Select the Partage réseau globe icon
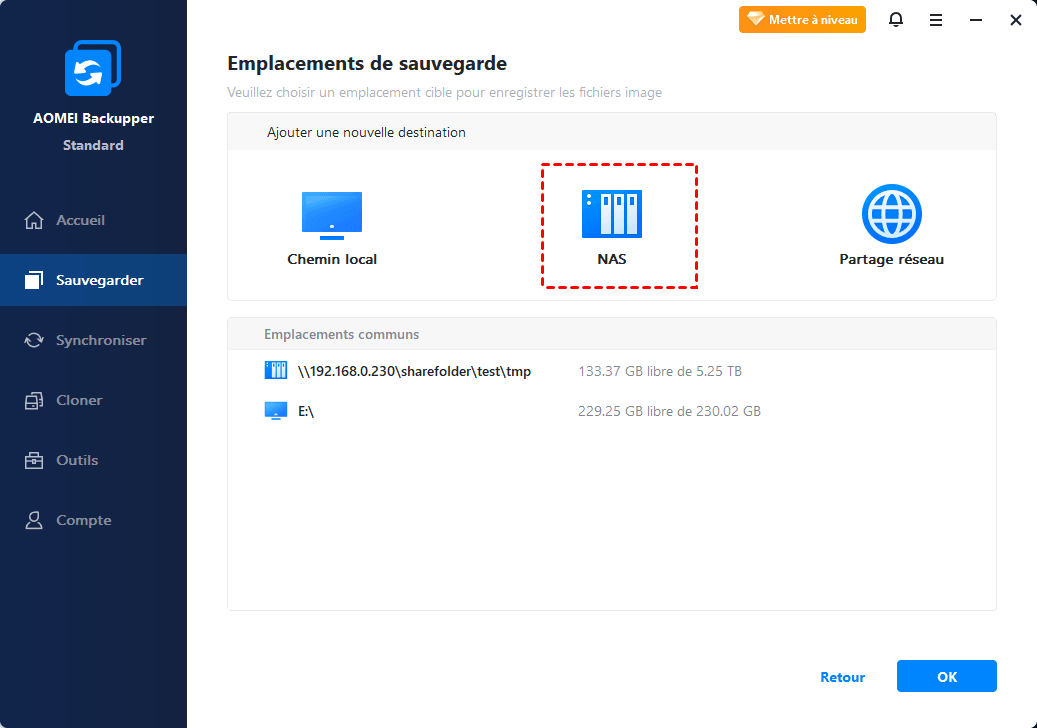Screen dimensions: 1037x728 tap(892, 214)
